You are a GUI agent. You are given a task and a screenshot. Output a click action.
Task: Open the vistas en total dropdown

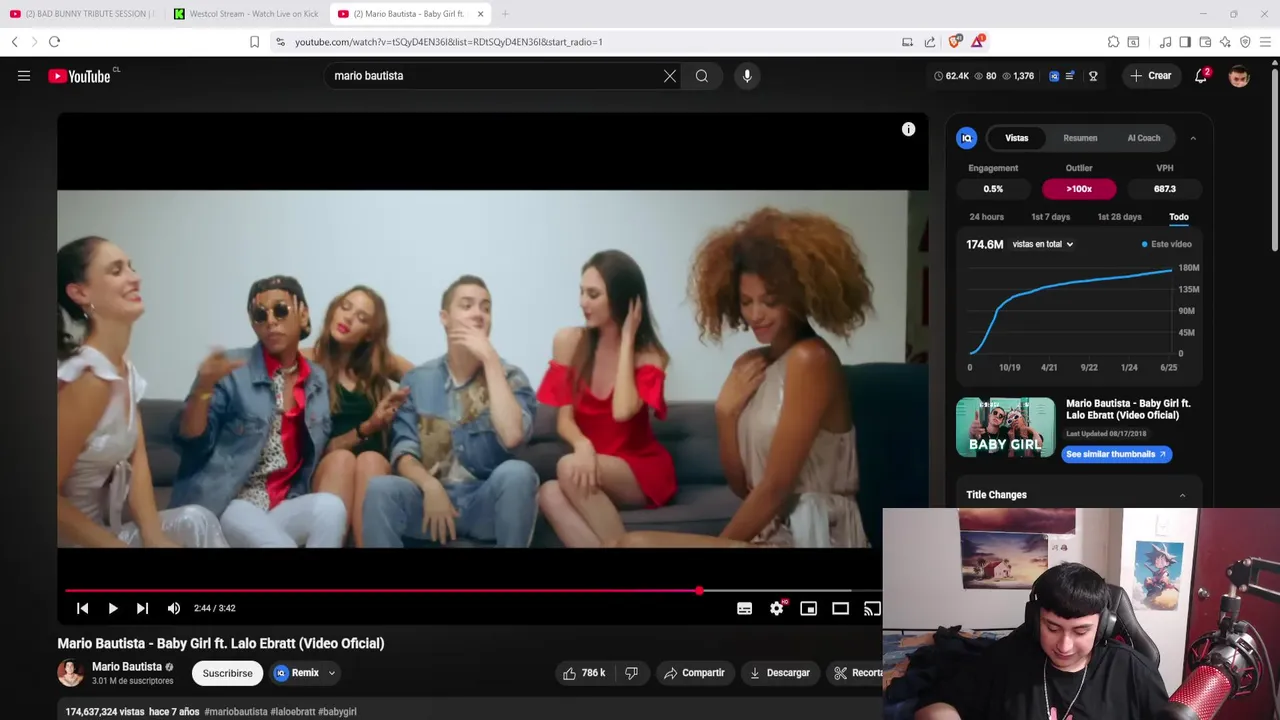pos(1042,244)
